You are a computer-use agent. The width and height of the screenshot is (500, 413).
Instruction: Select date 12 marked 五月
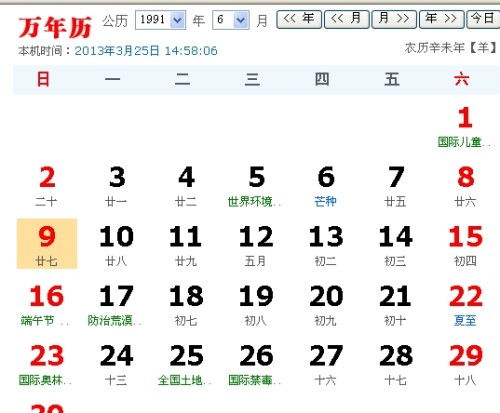(x=256, y=245)
